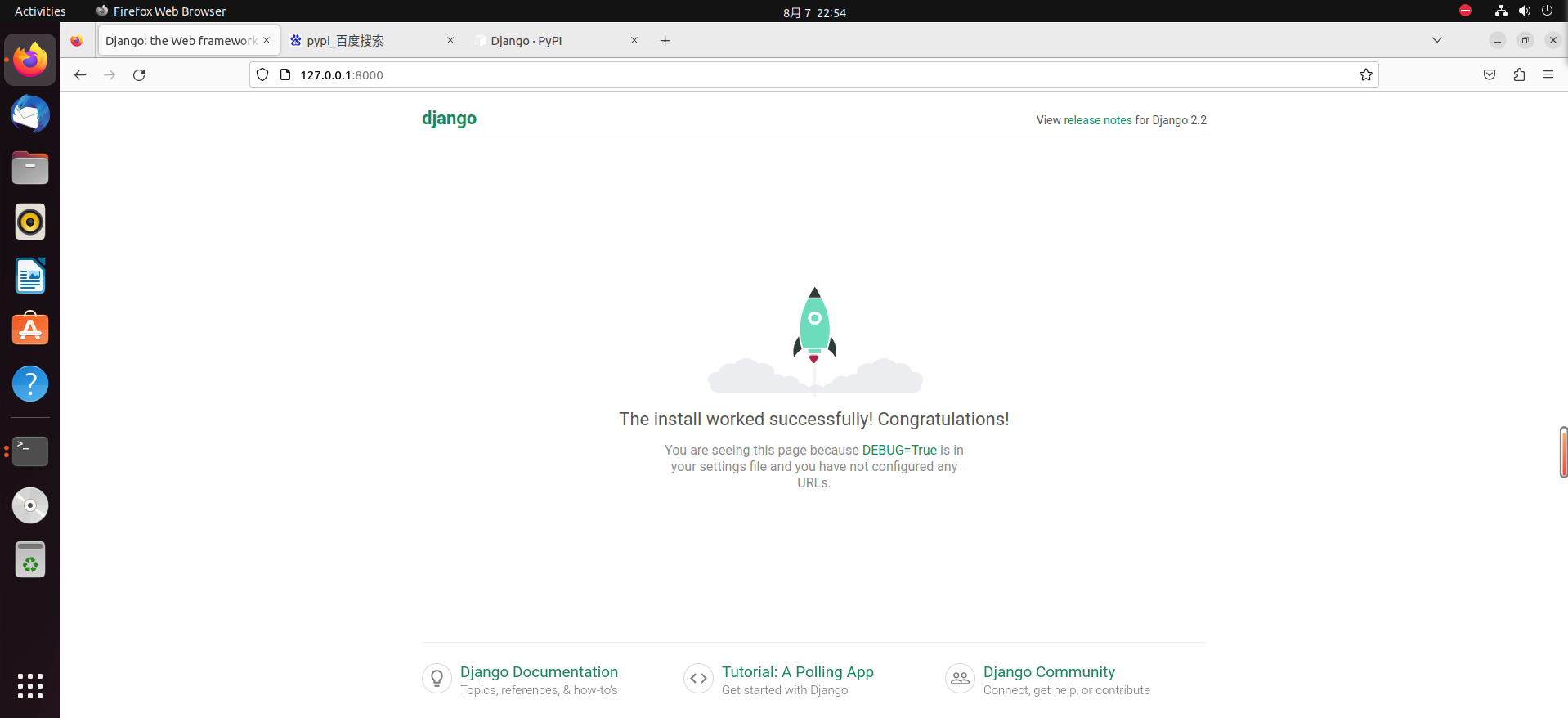Screen dimensions: 1568x718
Task: Click the site security shield icon
Action: click(x=262, y=75)
